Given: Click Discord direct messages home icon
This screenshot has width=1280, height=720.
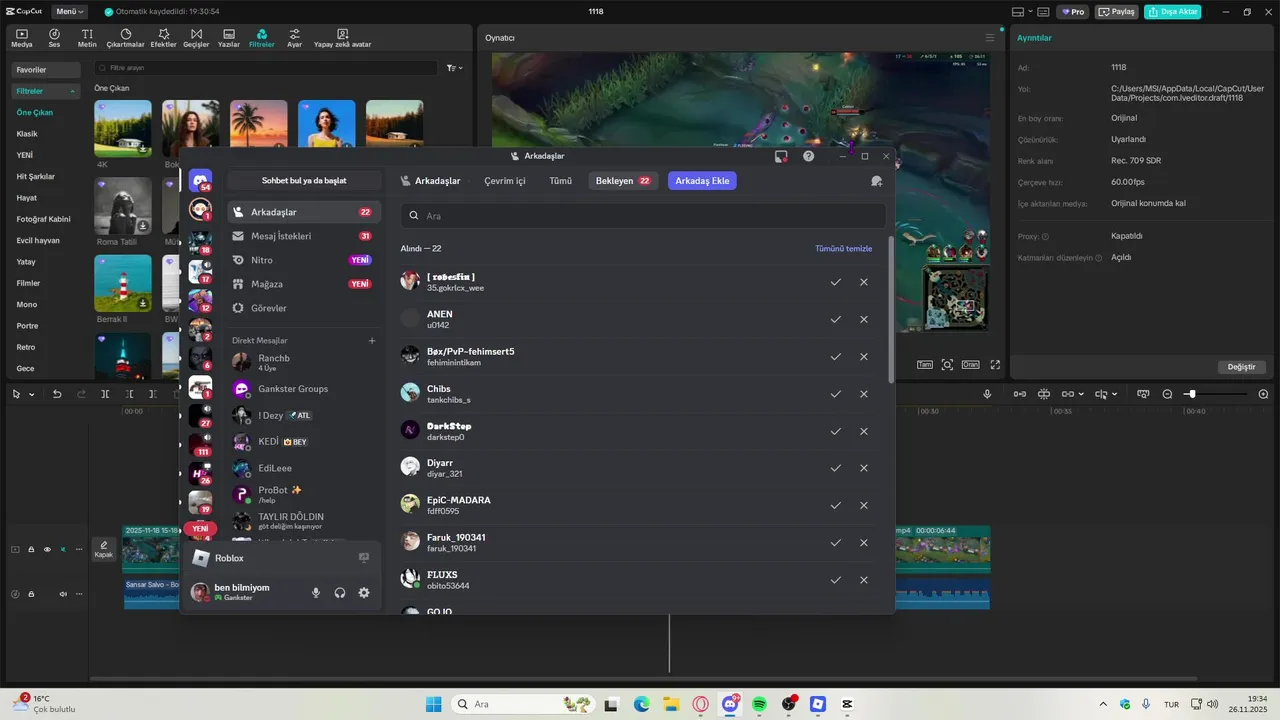Looking at the screenshot, I should [200, 181].
